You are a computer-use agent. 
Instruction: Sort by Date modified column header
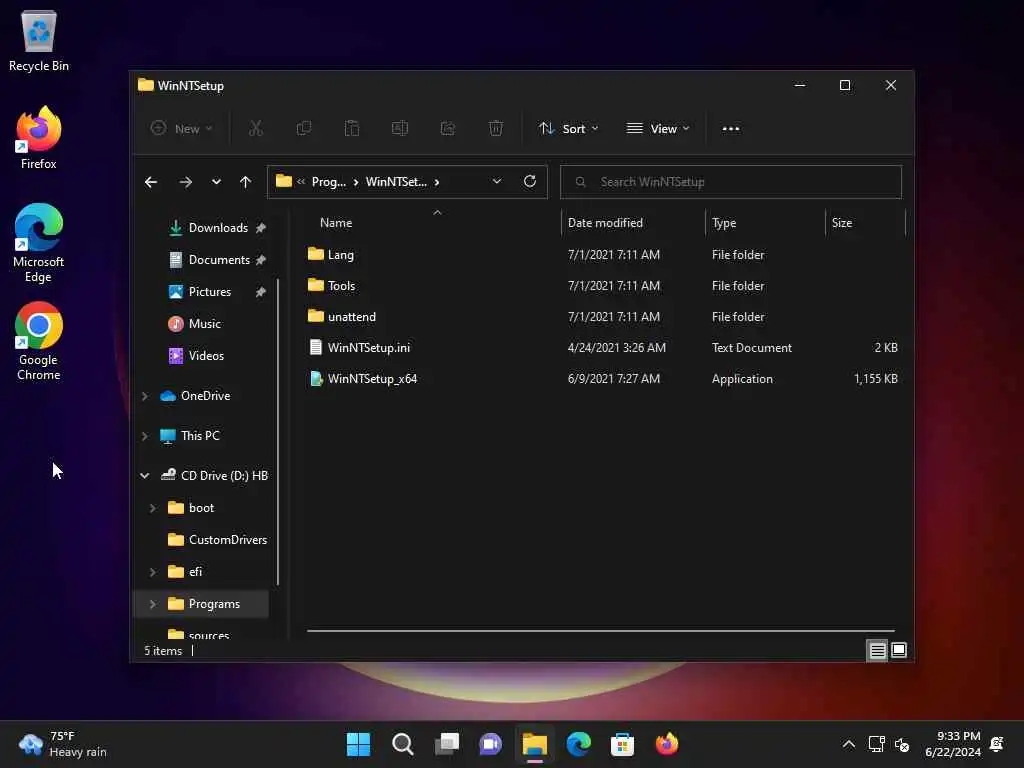click(x=633, y=223)
